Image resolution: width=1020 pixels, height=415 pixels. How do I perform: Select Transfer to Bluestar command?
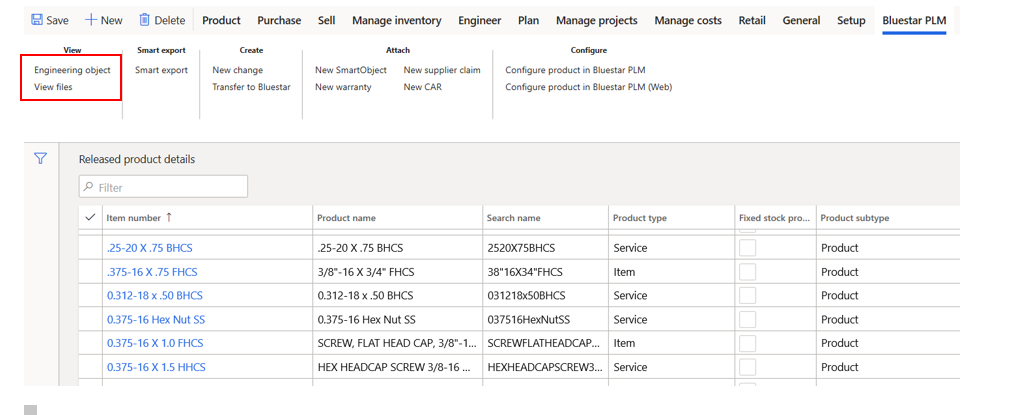pyautogui.click(x=251, y=87)
